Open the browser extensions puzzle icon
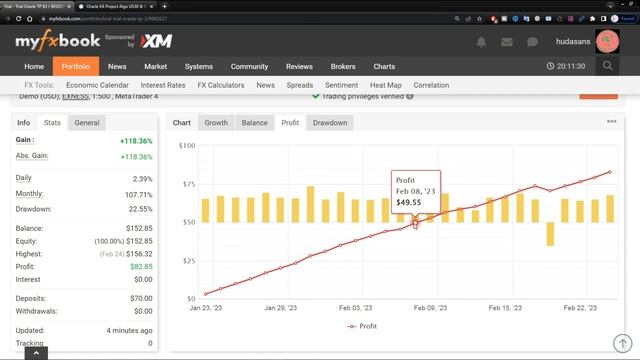The image size is (640, 360). tap(592, 19)
